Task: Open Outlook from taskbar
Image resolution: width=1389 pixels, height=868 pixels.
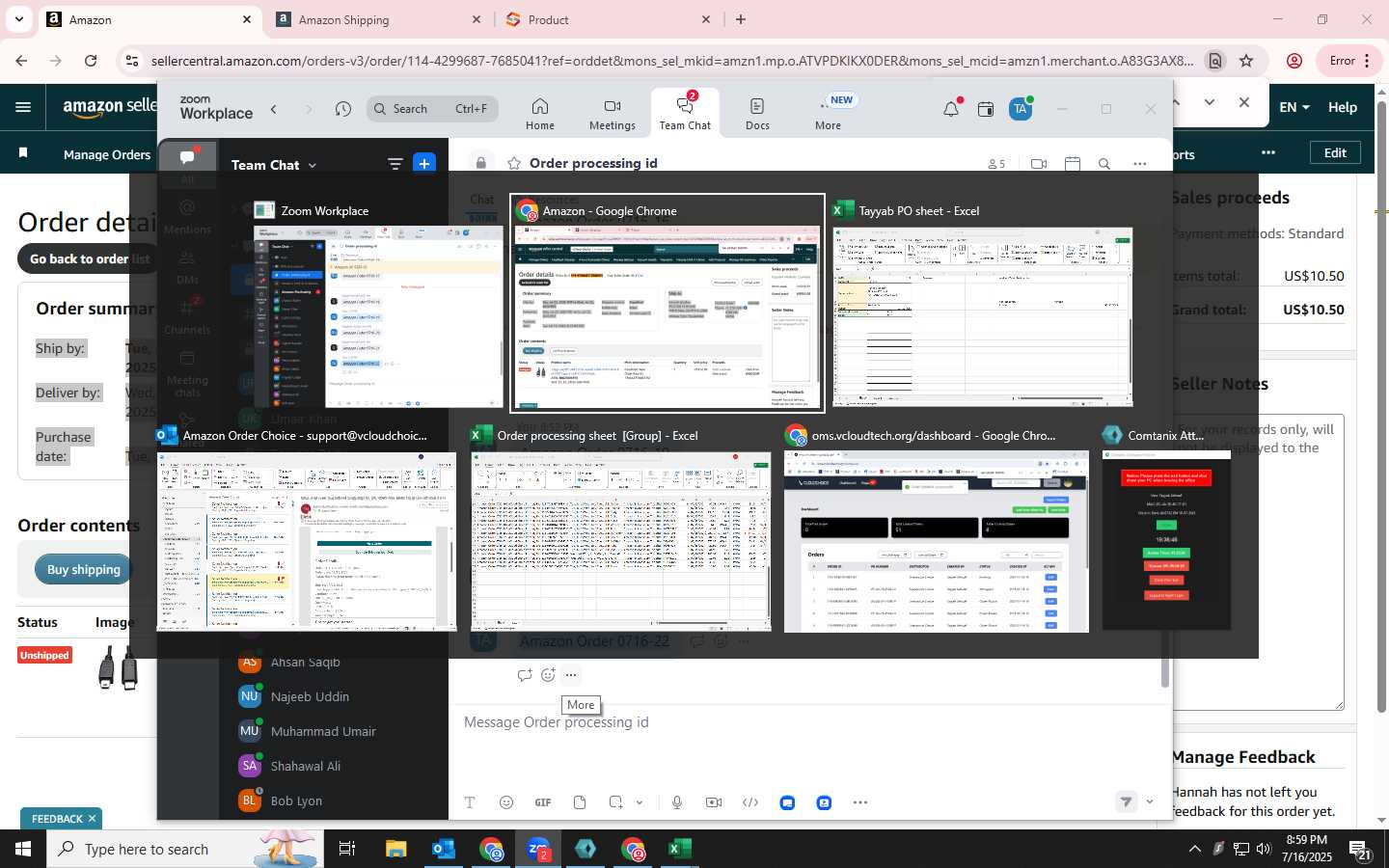Action: click(443, 849)
